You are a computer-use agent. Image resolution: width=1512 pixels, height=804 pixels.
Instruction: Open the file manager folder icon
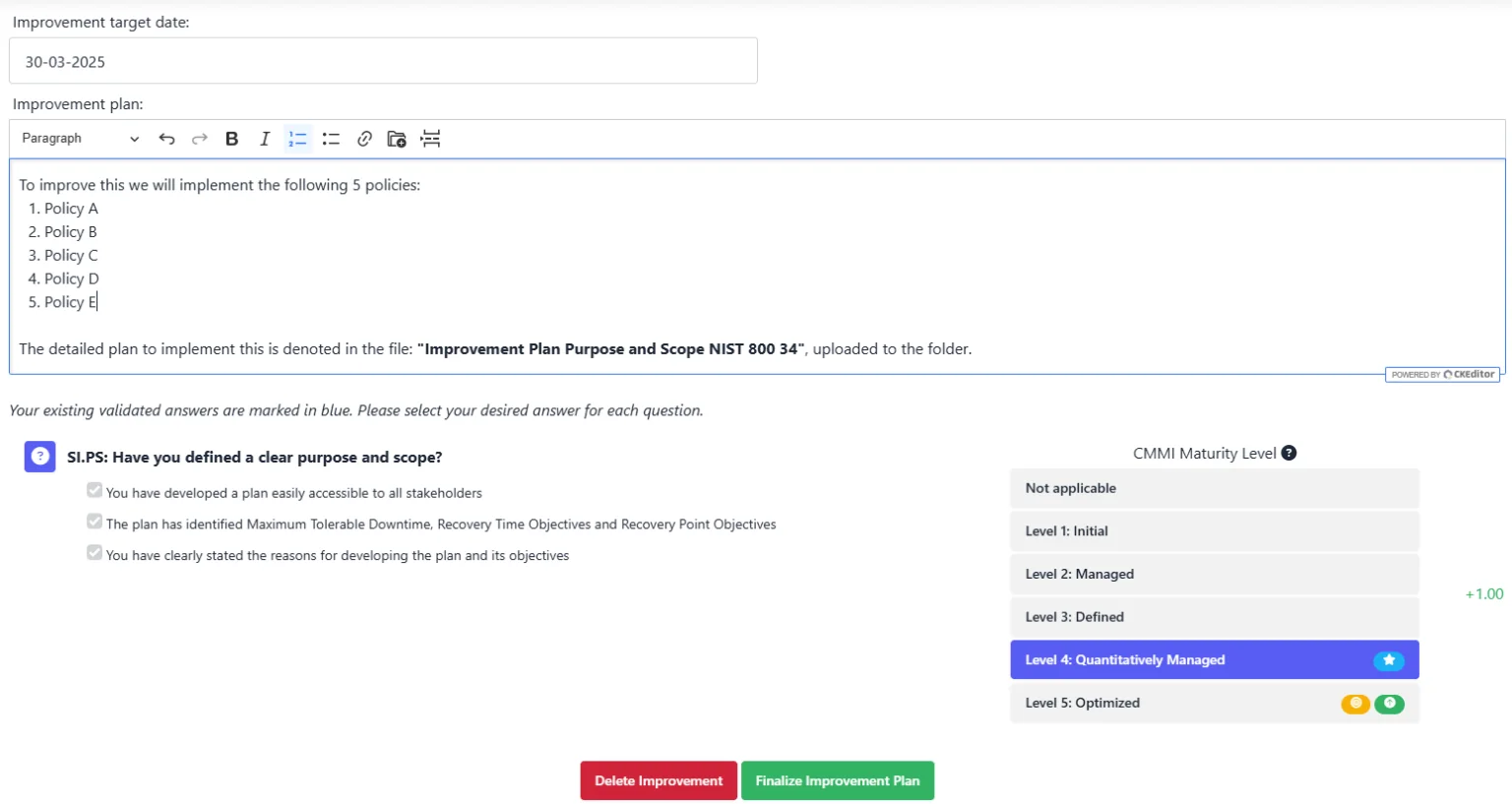tap(397, 139)
